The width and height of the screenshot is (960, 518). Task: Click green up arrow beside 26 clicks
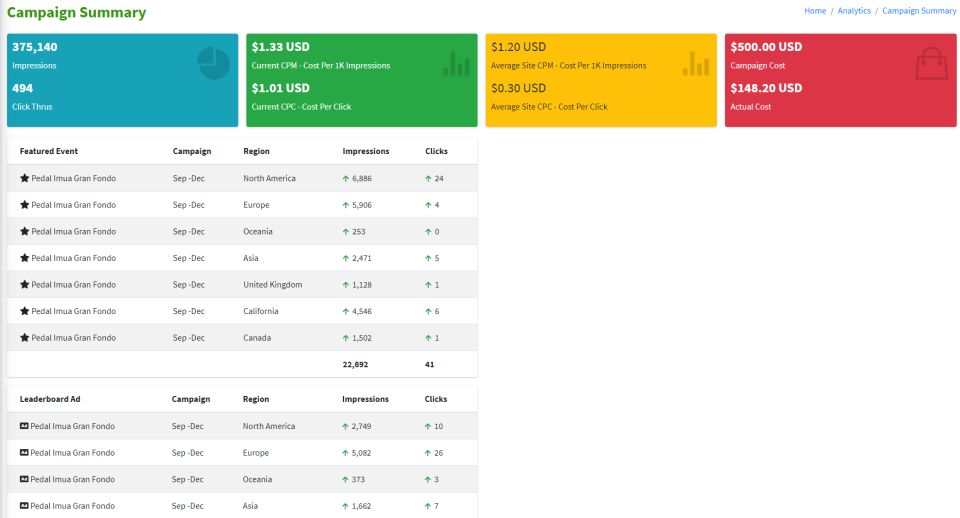point(428,453)
